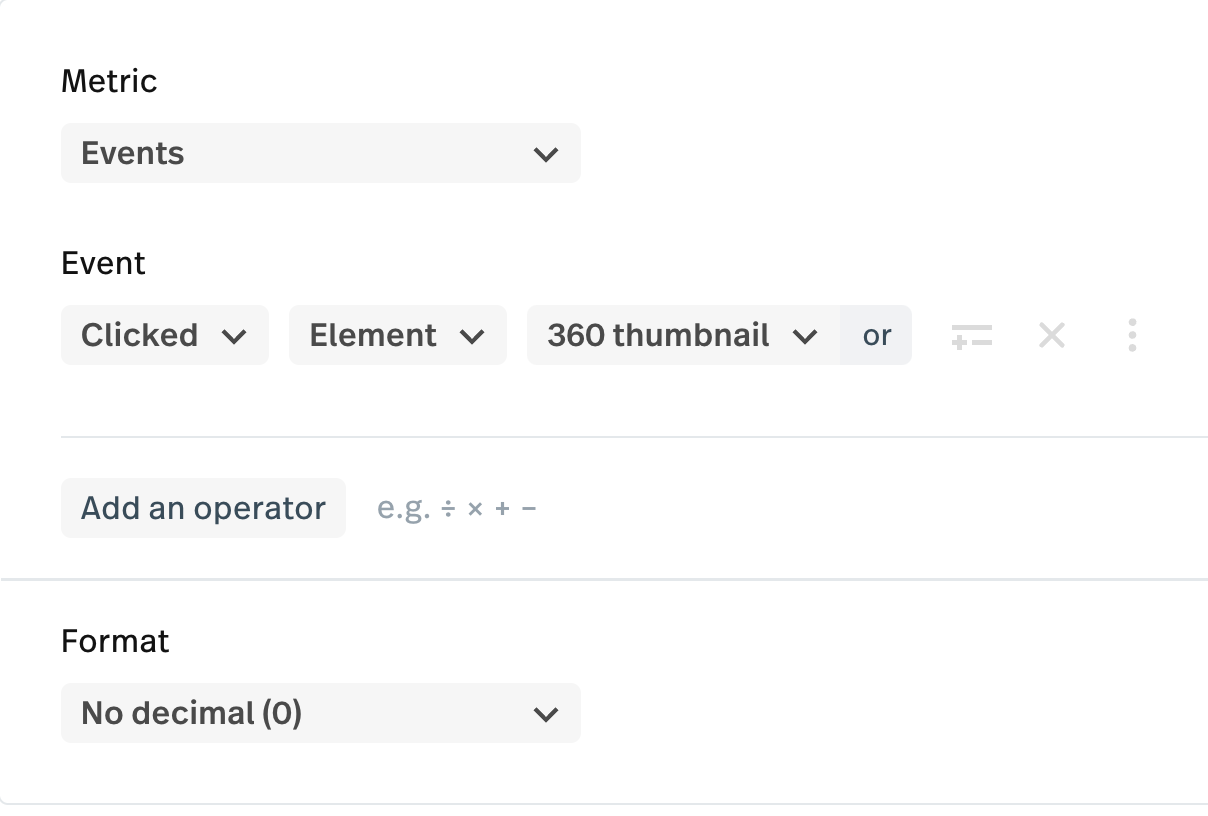Click the chevron in the Format dropdown

pyautogui.click(x=545, y=714)
